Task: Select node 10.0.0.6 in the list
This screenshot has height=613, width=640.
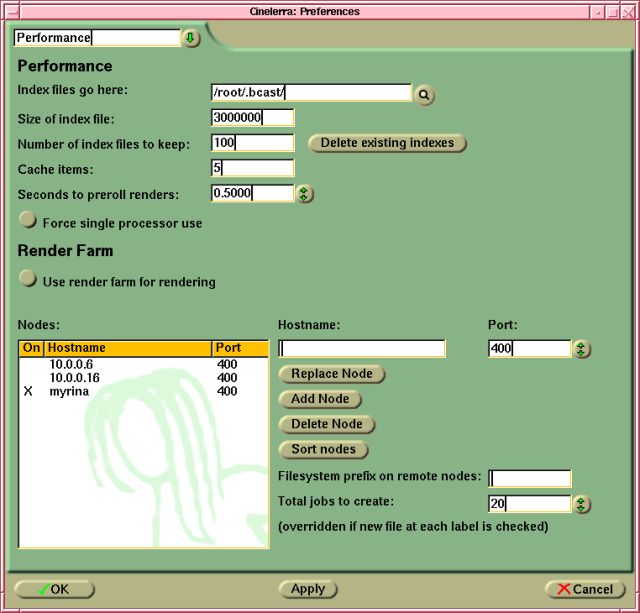Action: [70, 365]
